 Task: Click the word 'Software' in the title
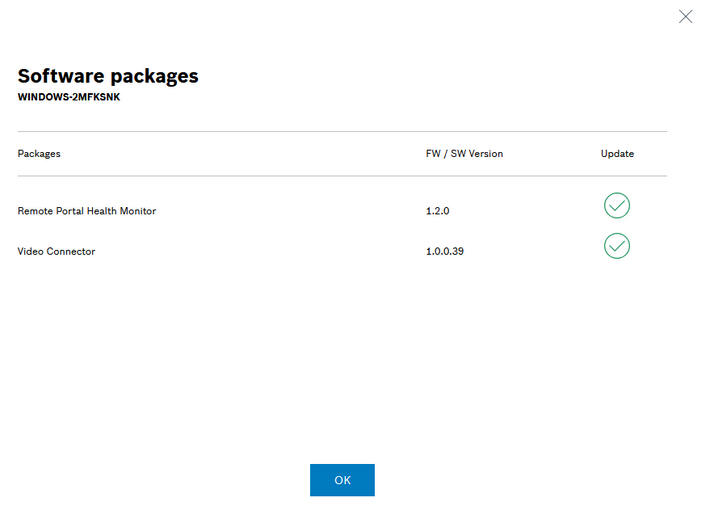coord(61,76)
